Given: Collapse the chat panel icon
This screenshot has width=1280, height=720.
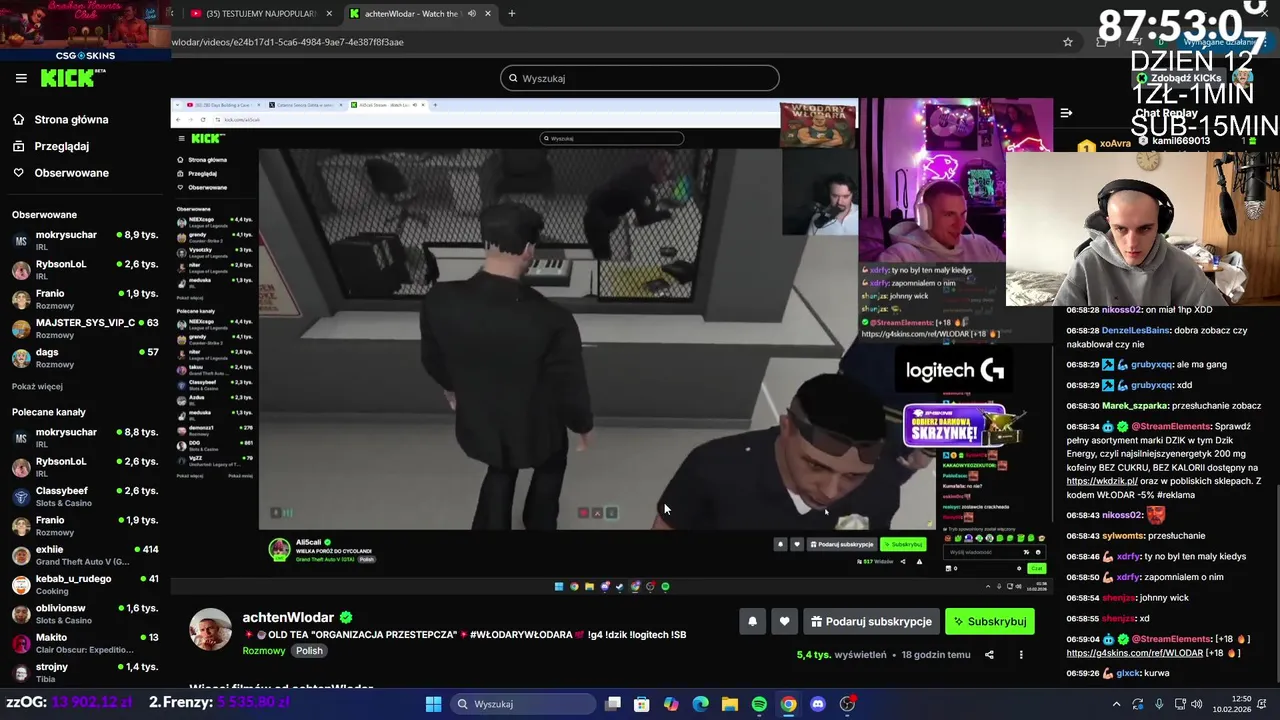Looking at the screenshot, I should [1066, 113].
